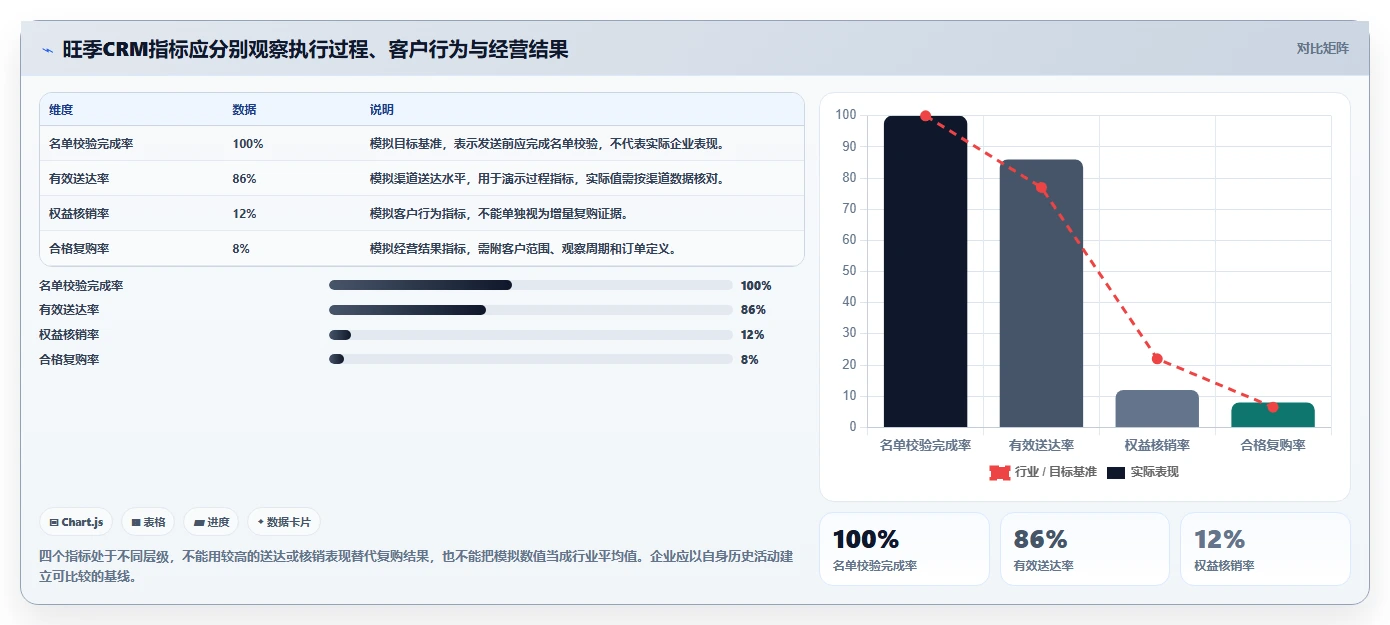Image resolution: width=1390 pixels, height=625 pixels.
Task: Click the red baseline point on 有效送达率
Action: pyautogui.click(x=1041, y=187)
